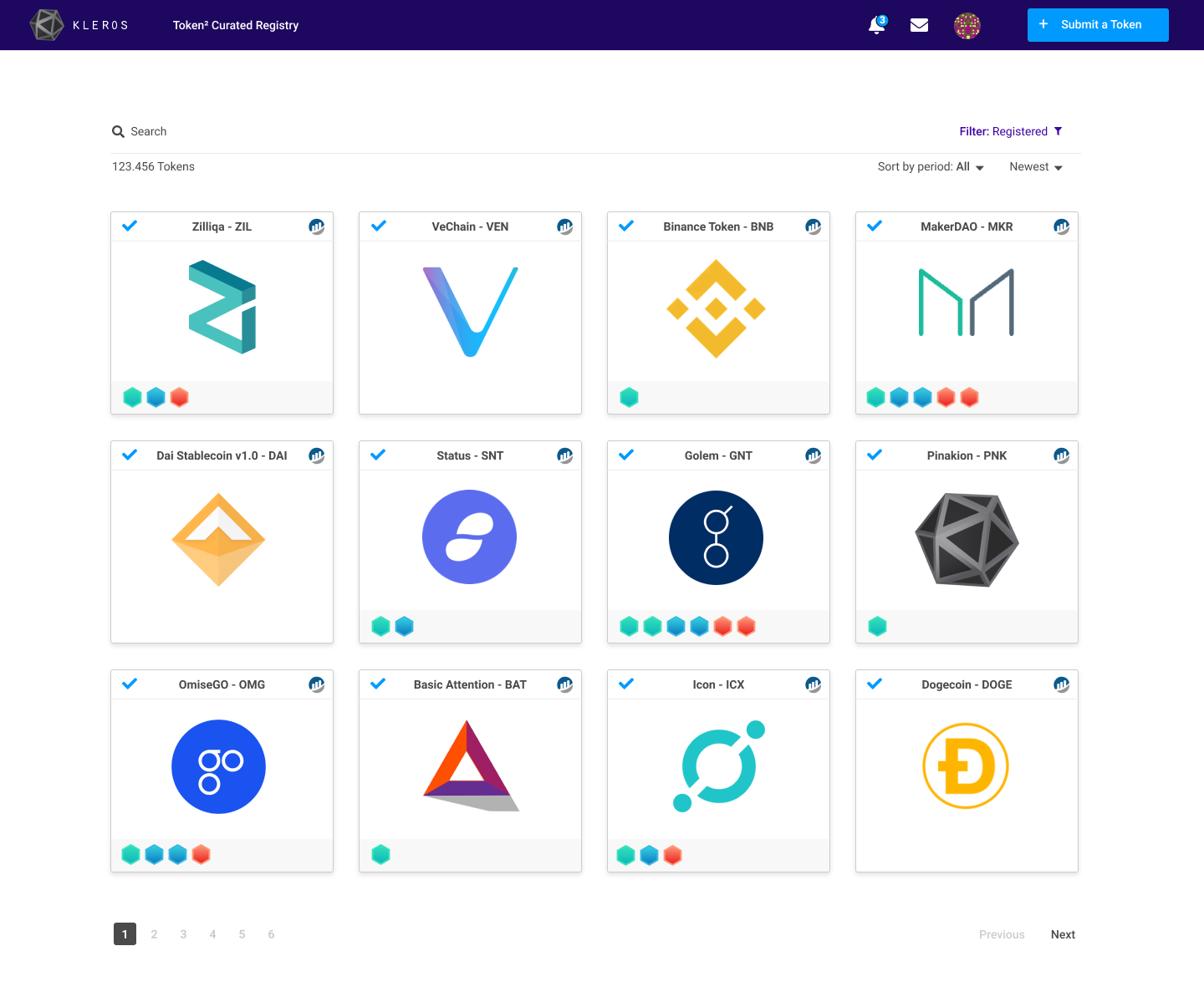Click the chart badge icon on Zilliqa card
1204x1002 pixels.
tap(317, 226)
